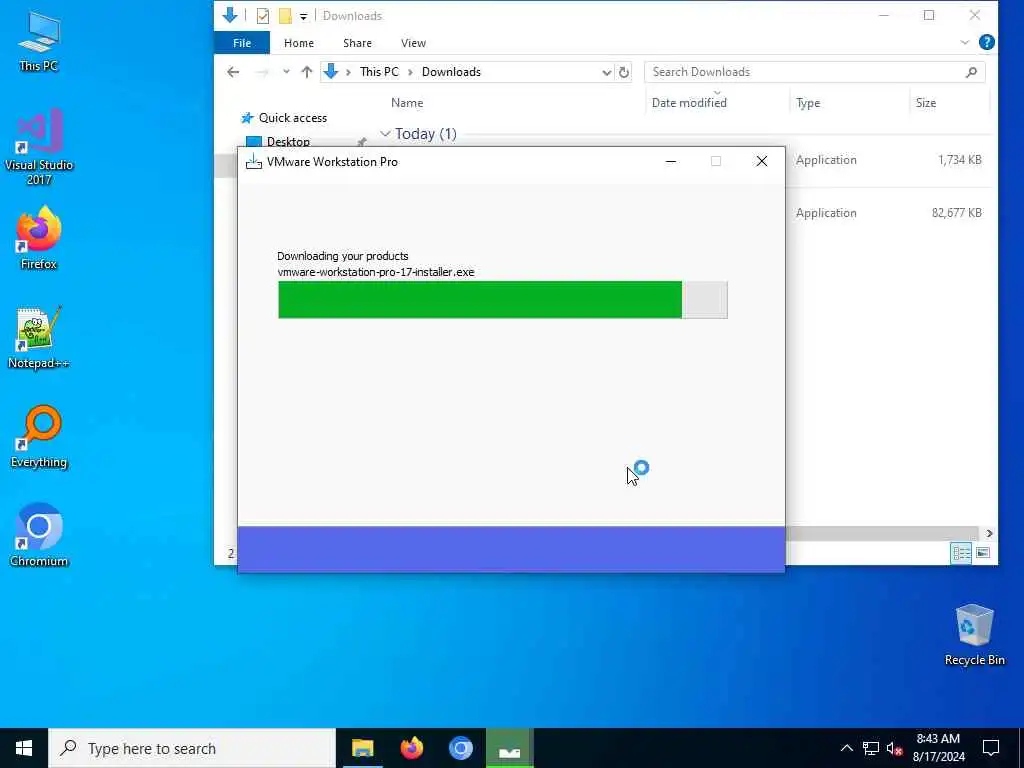
Task: Launch Visual Studio 2017 desktop shortcut
Action: 39,147
